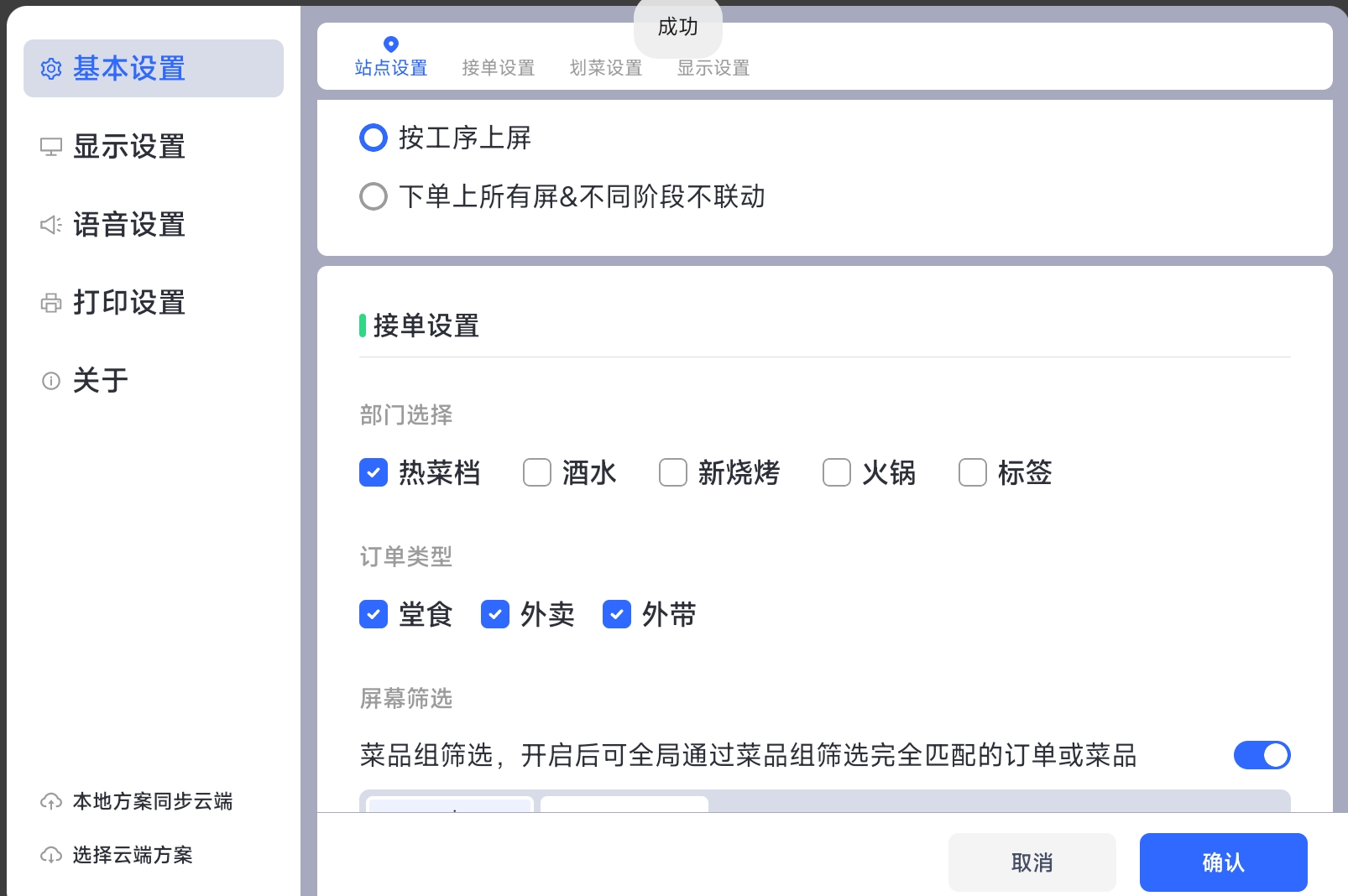Image resolution: width=1348 pixels, height=896 pixels.
Task: Click the info icon beside 关于
Action: coord(51,381)
